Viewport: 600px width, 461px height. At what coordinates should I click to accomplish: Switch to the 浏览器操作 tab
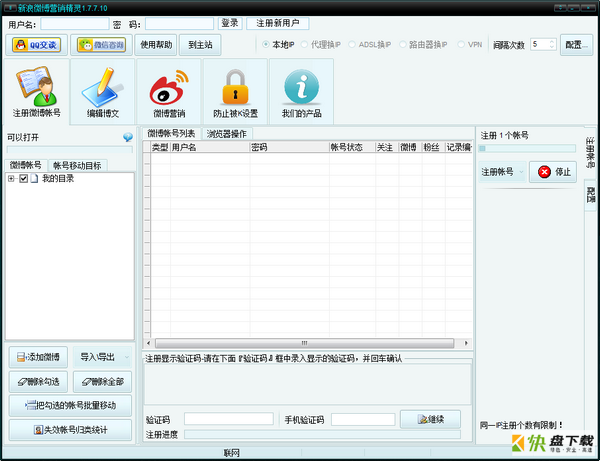(227, 134)
